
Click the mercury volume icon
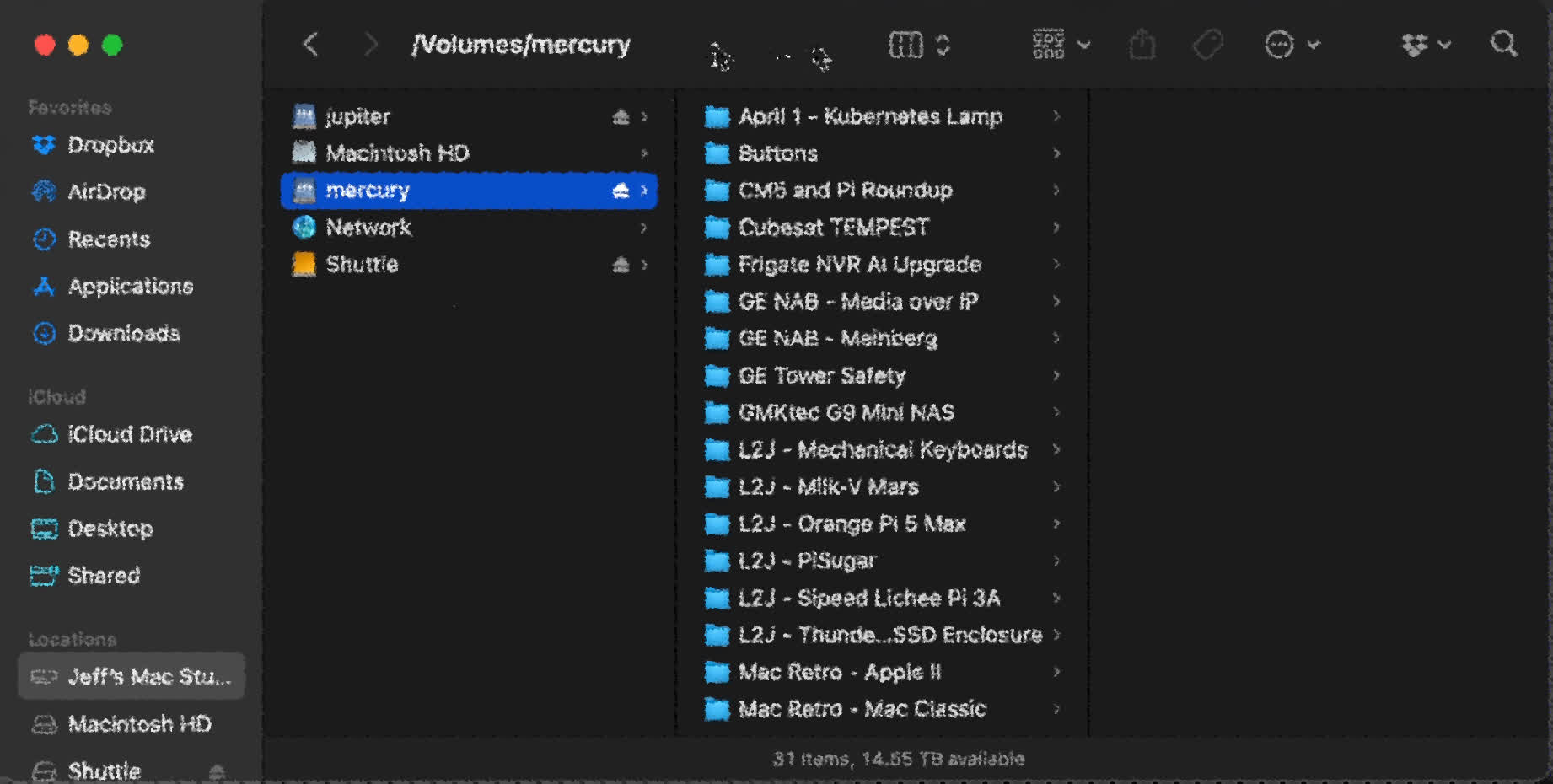pos(304,191)
